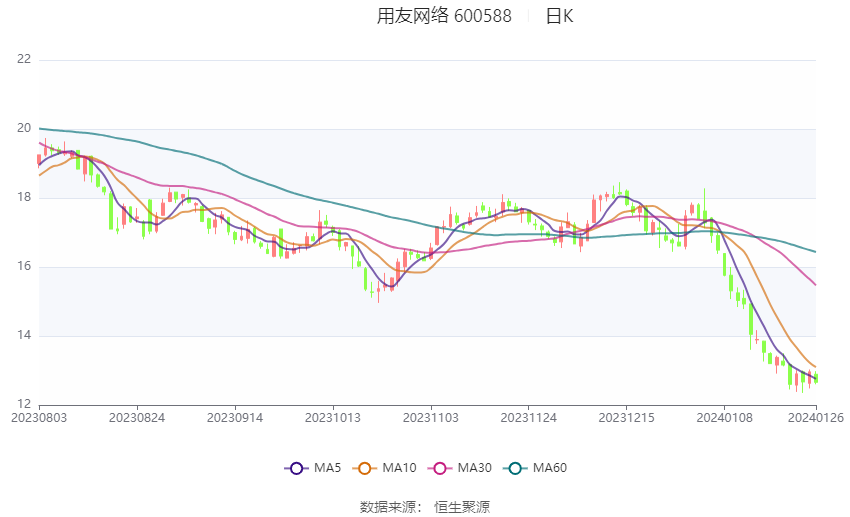850x517 pixels.
Task: Click the 20231215 date axis label
Action: point(626,418)
